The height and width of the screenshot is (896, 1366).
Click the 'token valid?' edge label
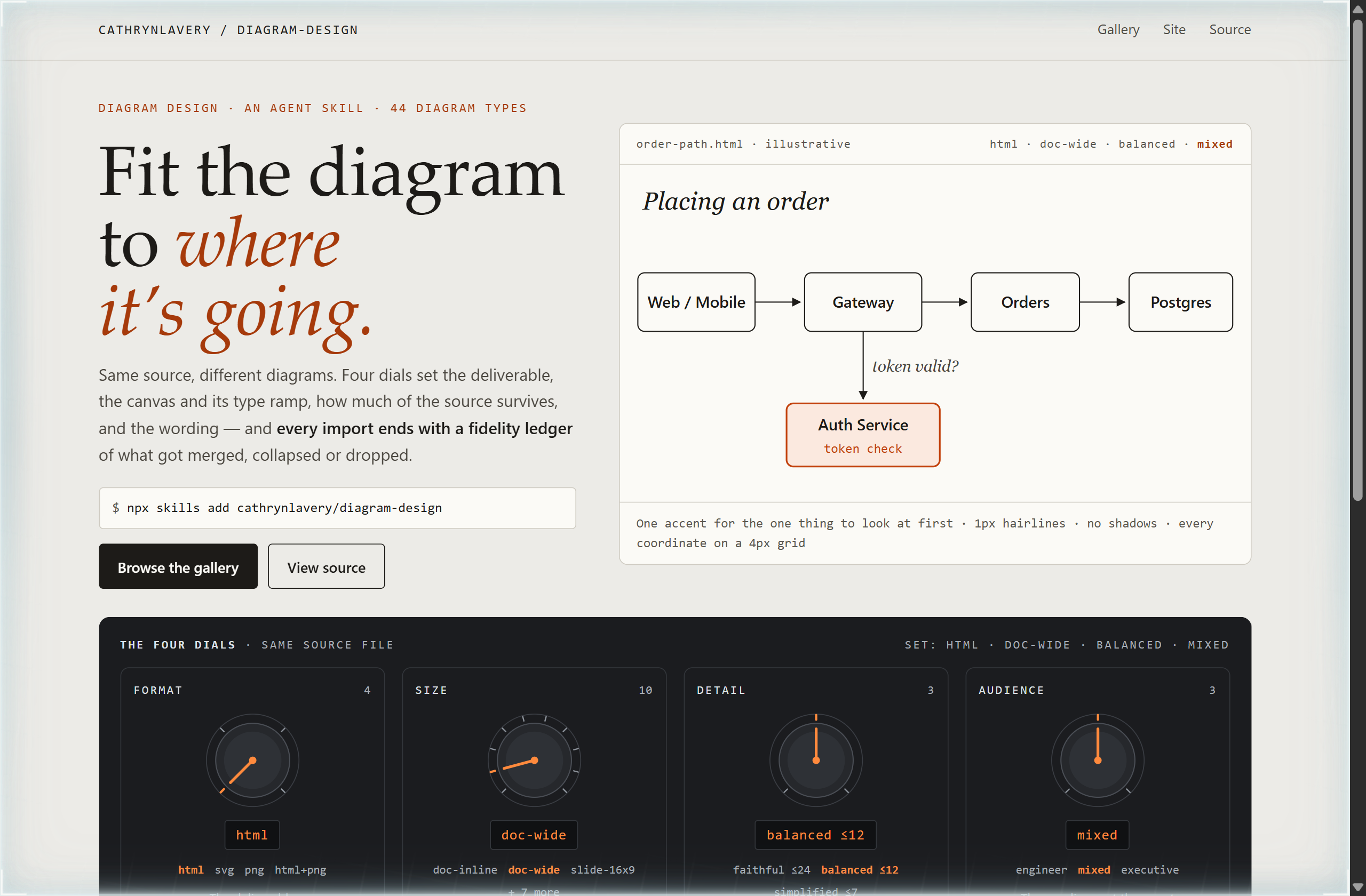(x=916, y=366)
